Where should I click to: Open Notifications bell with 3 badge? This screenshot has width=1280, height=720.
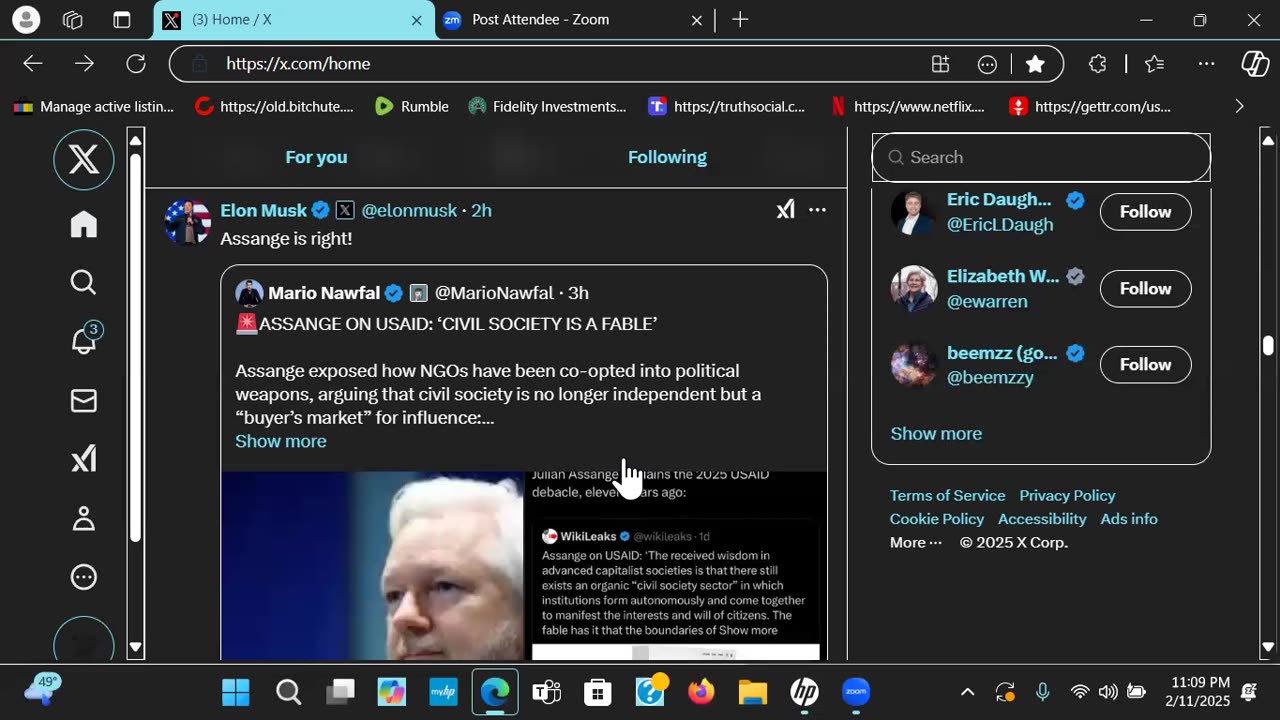click(x=86, y=340)
